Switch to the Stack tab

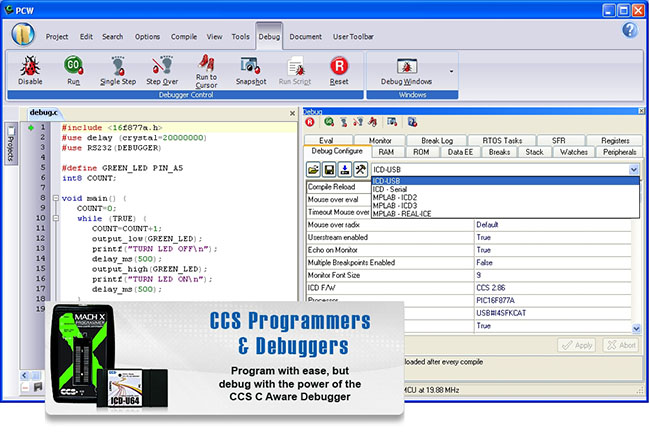tap(534, 152)
